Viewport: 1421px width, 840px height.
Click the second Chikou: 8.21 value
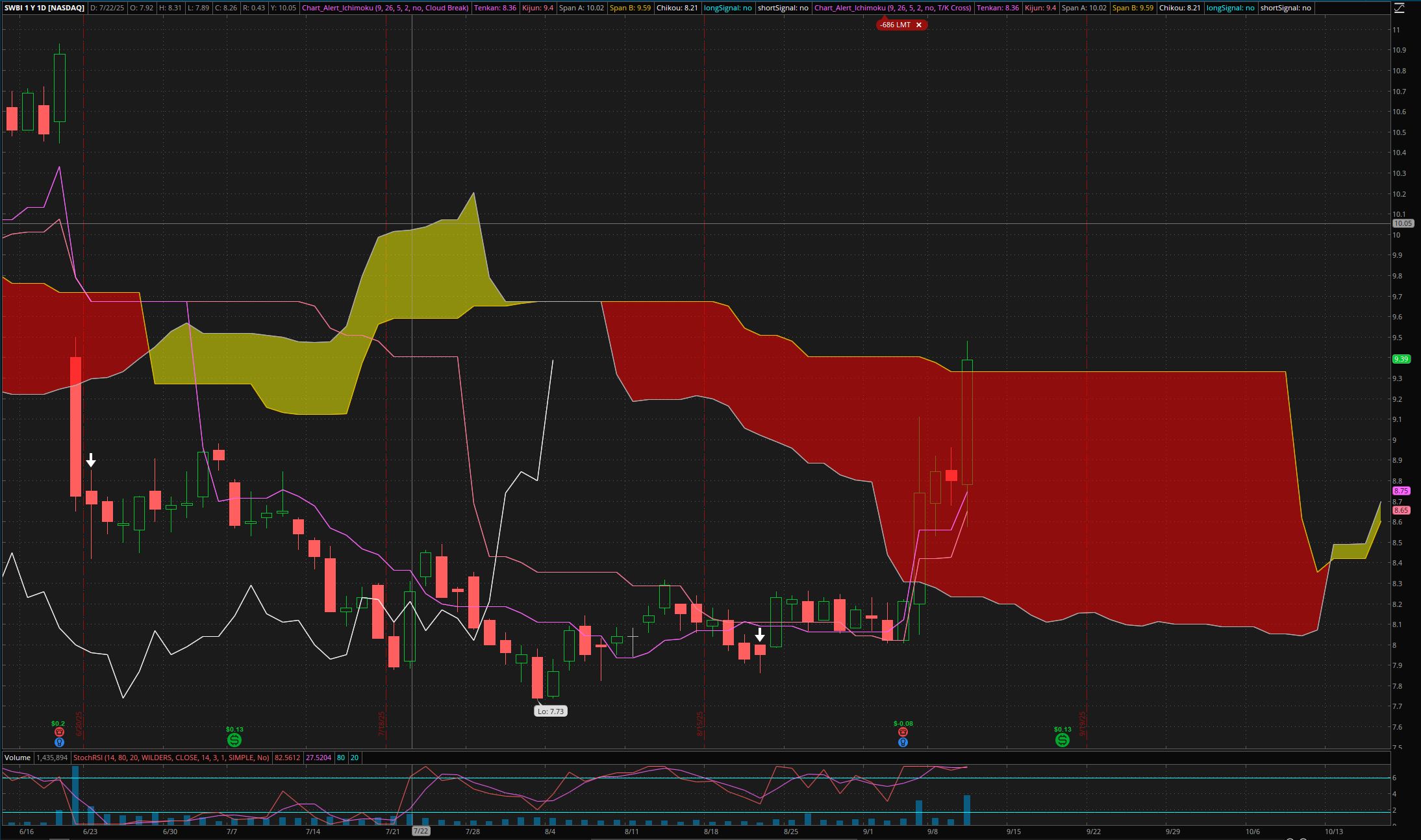1180,8
